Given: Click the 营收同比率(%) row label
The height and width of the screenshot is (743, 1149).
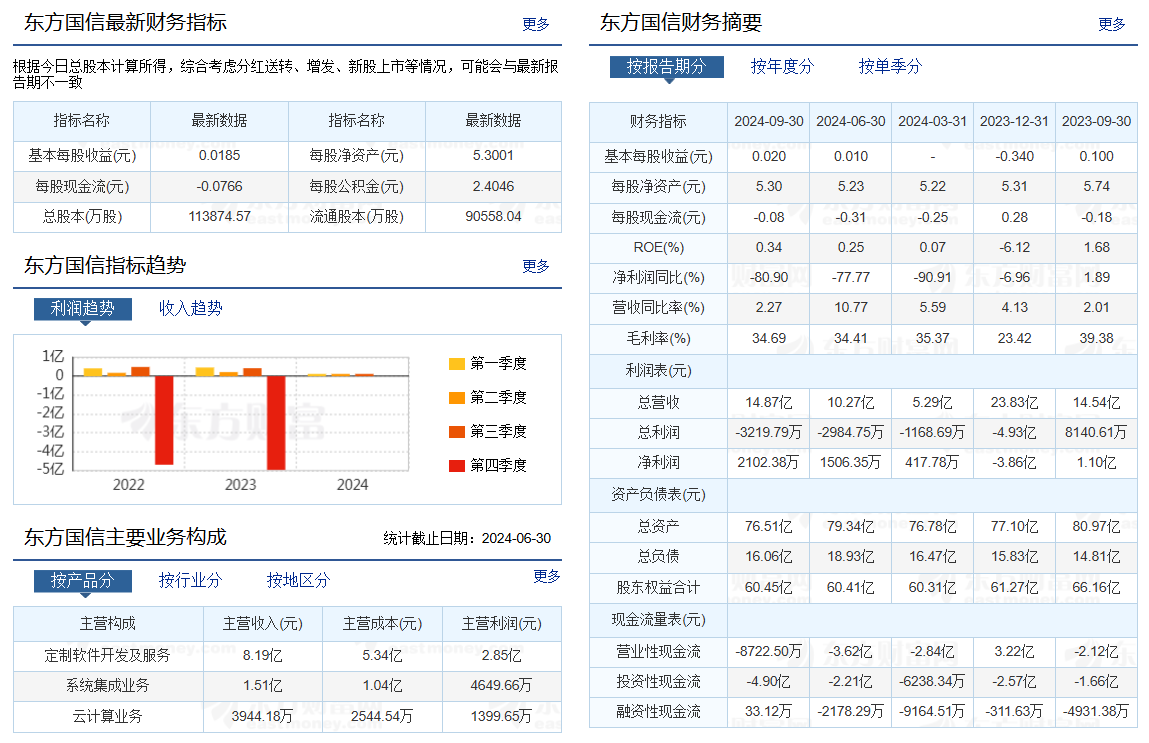Looking at the screenshot, I should (x=658, y=308).
